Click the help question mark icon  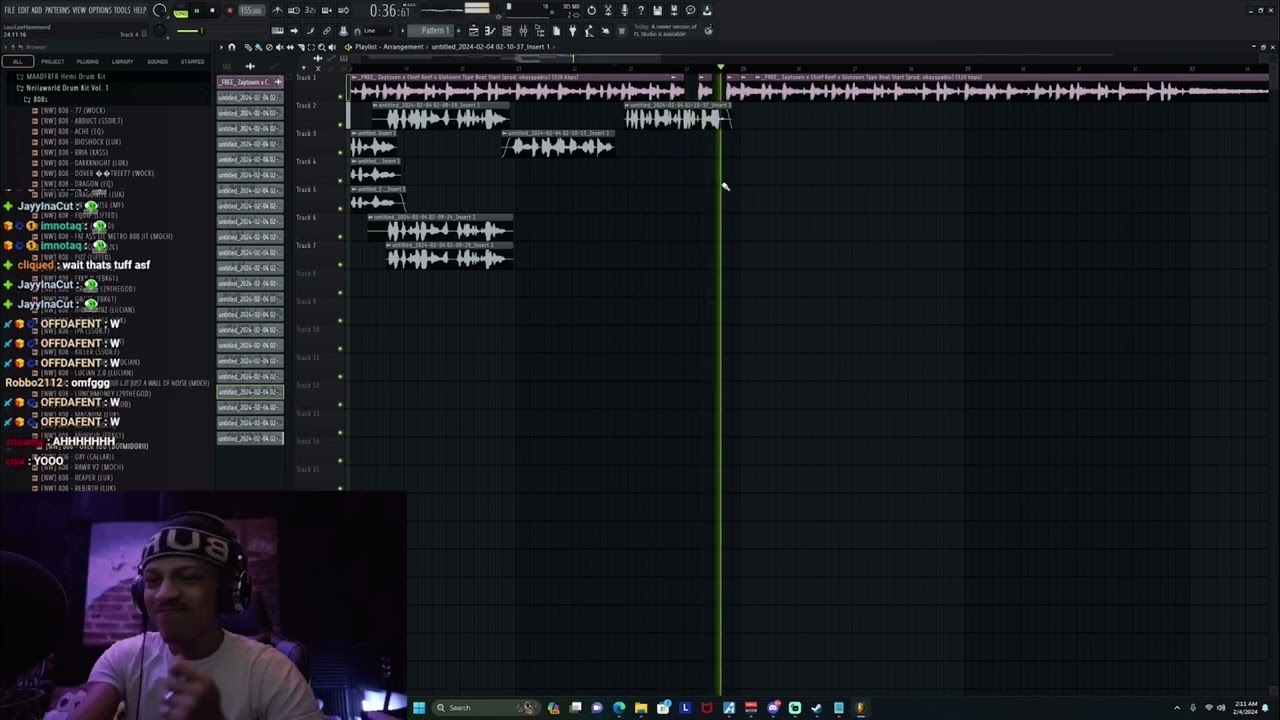641,11
